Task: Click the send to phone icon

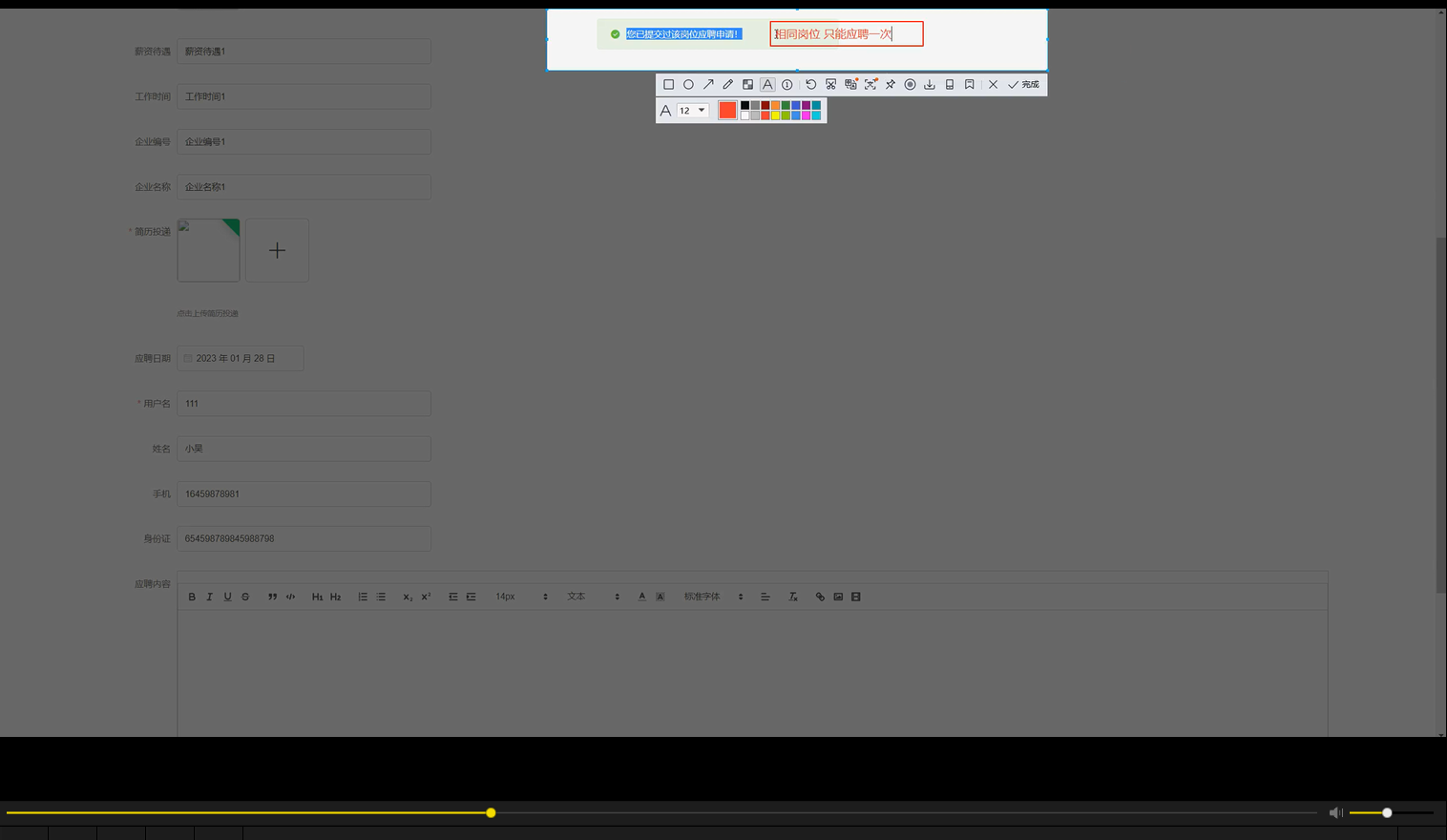Action: [950, 85]
